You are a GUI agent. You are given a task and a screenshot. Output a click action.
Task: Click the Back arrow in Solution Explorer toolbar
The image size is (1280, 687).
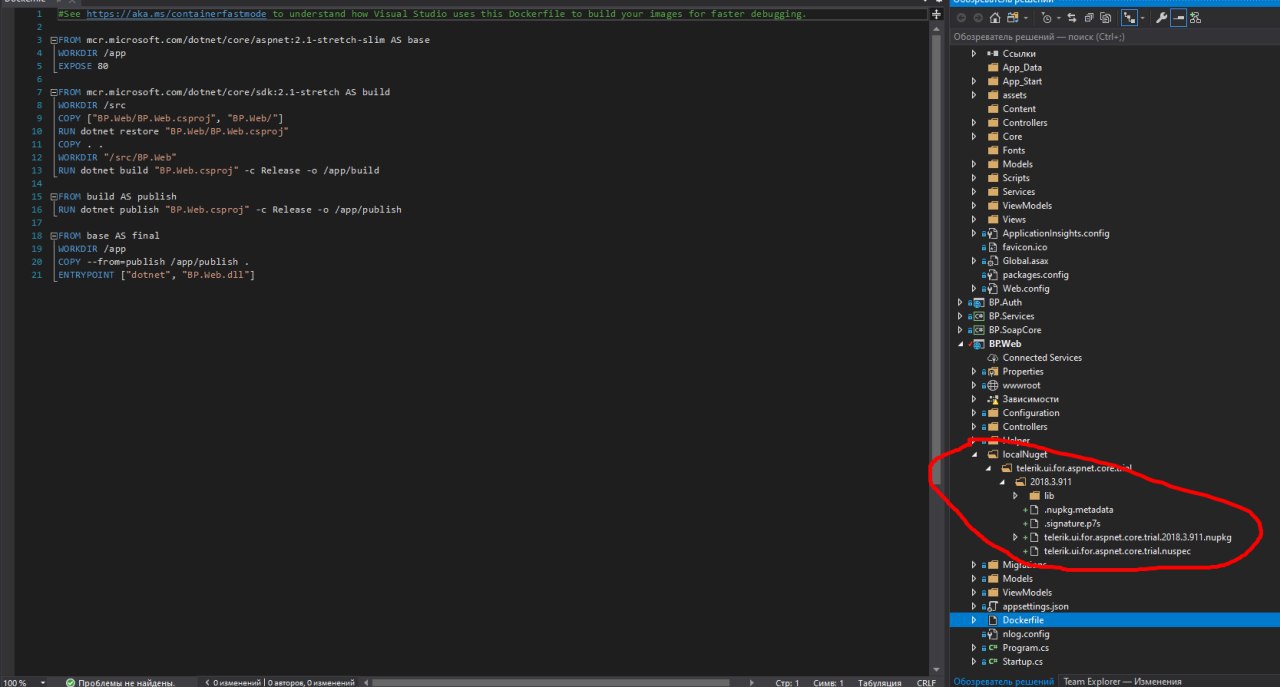[961, 18]
